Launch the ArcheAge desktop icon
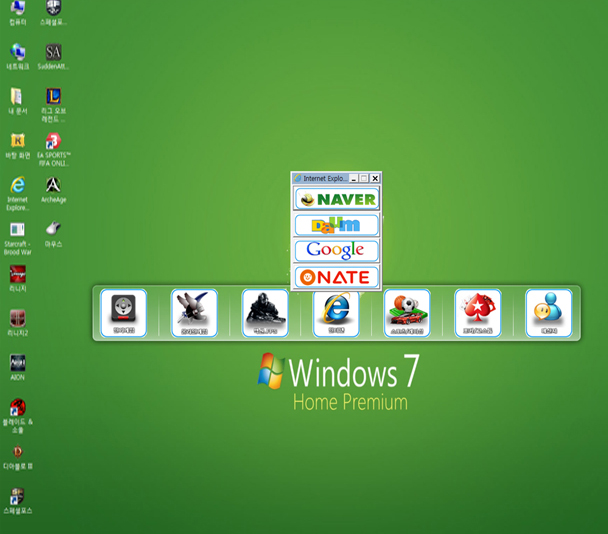 pyautogui.click(x=54, y=190)
